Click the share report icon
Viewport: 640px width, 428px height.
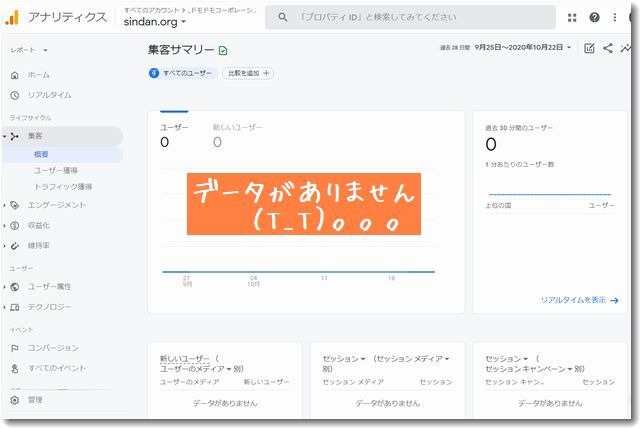pyautogui.click(x=608, y=48)
